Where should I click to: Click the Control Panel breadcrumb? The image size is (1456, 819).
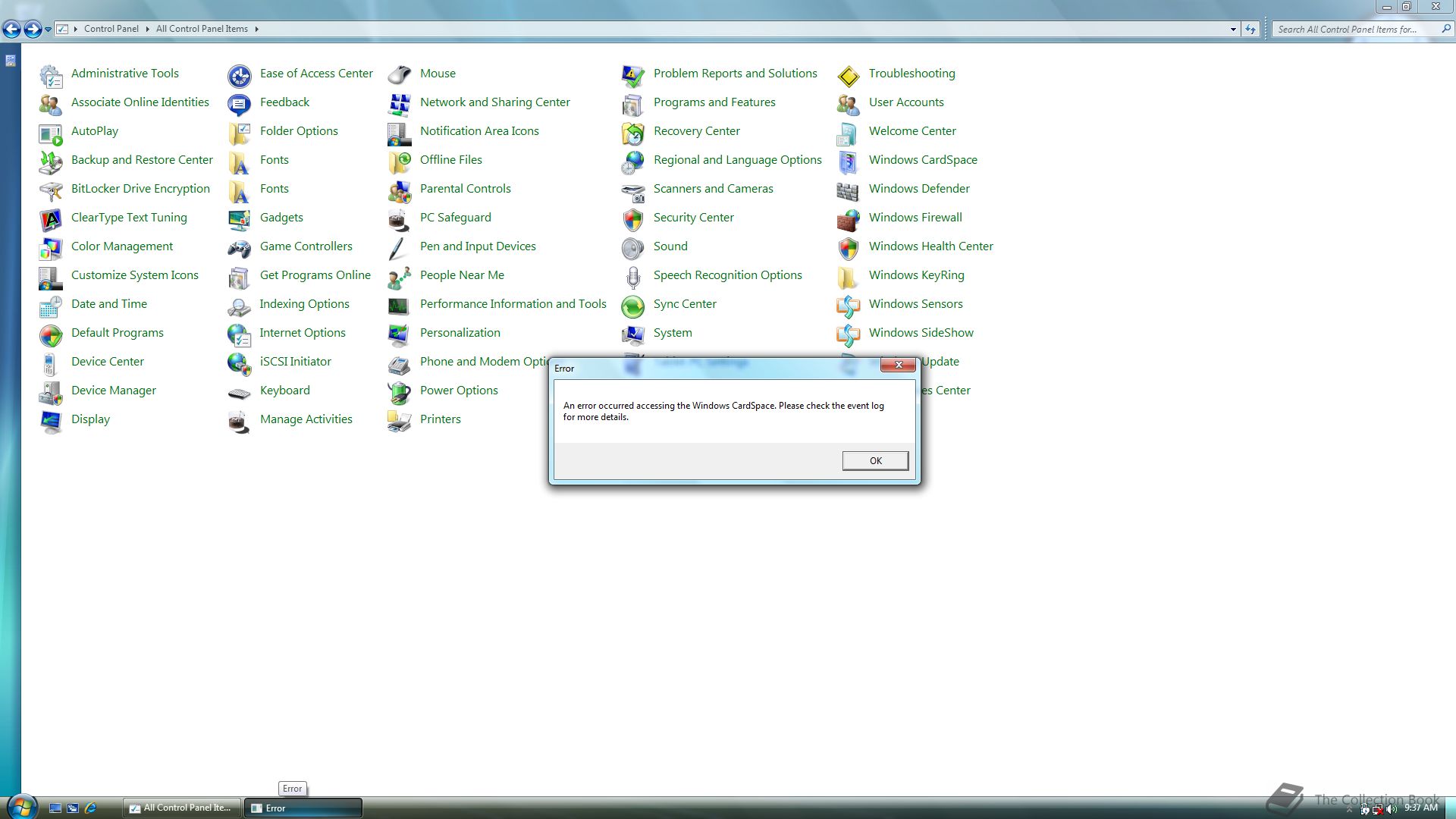tap(111, 29)
